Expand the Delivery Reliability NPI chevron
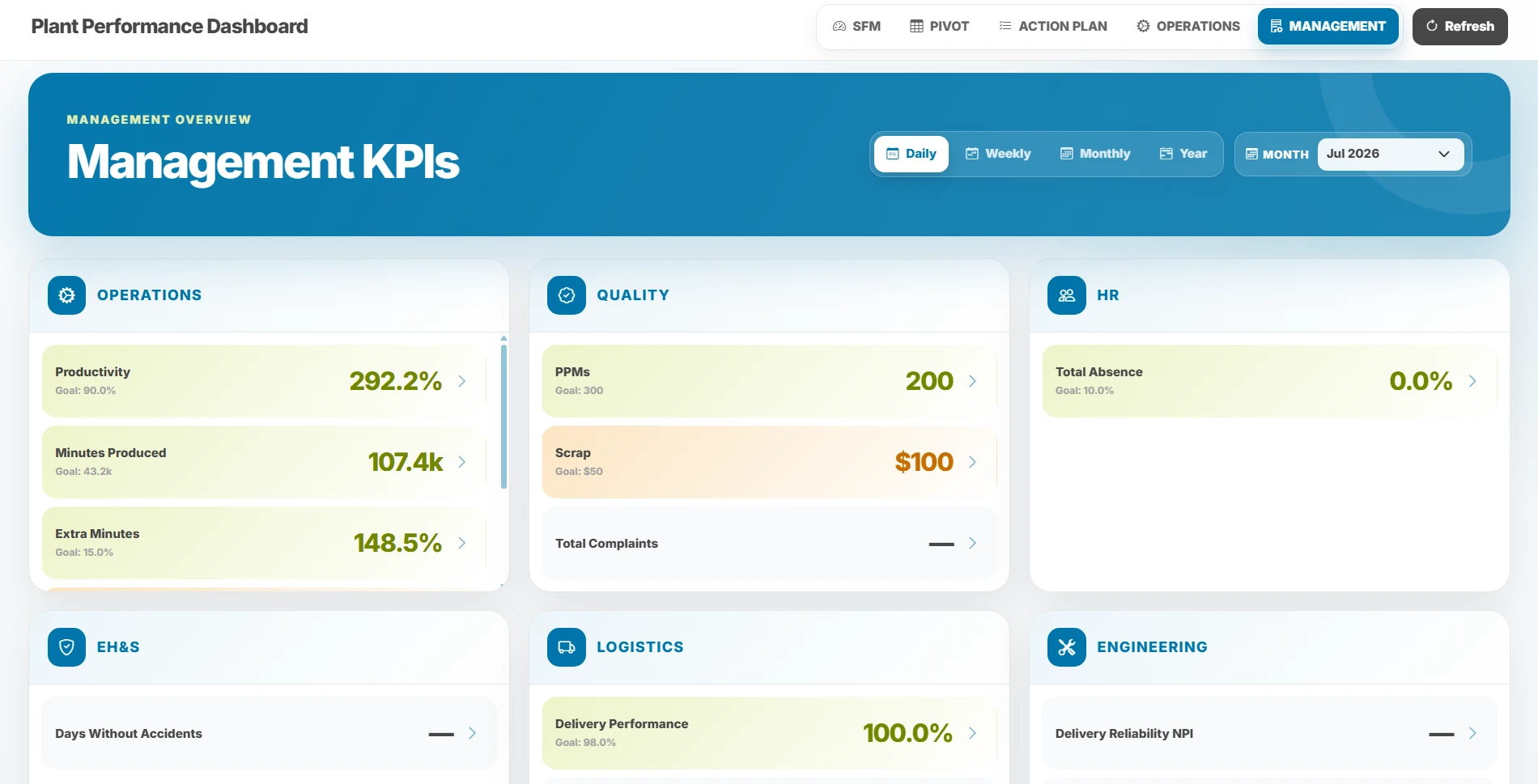Screen dimensions: 1538x784 point(1472,733)
